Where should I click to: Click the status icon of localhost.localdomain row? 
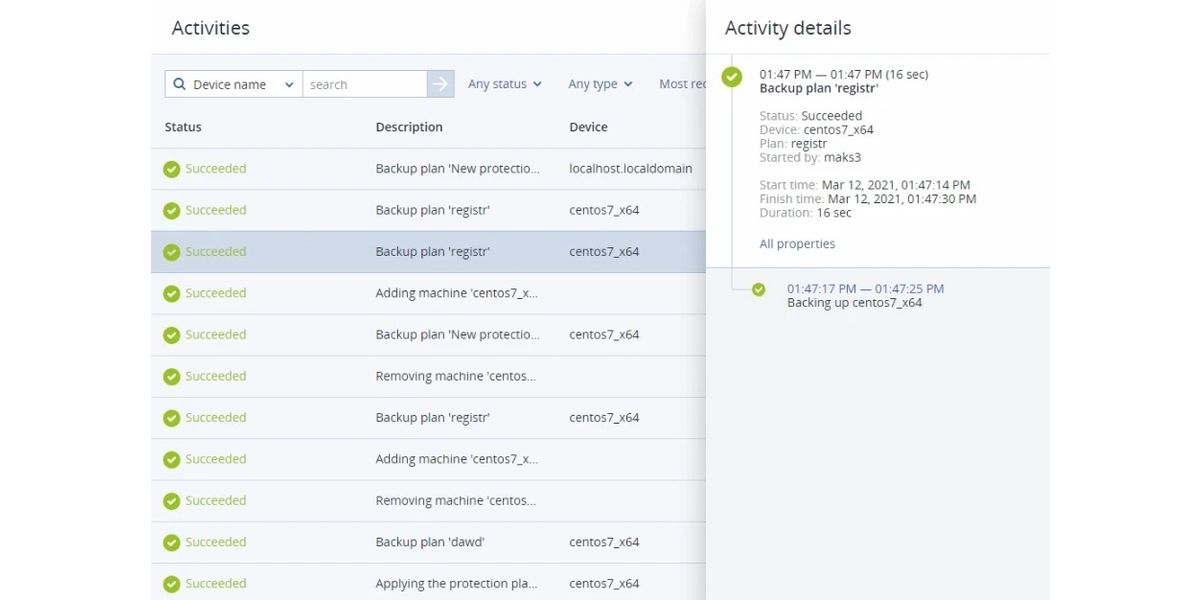(x=171, y=169)
